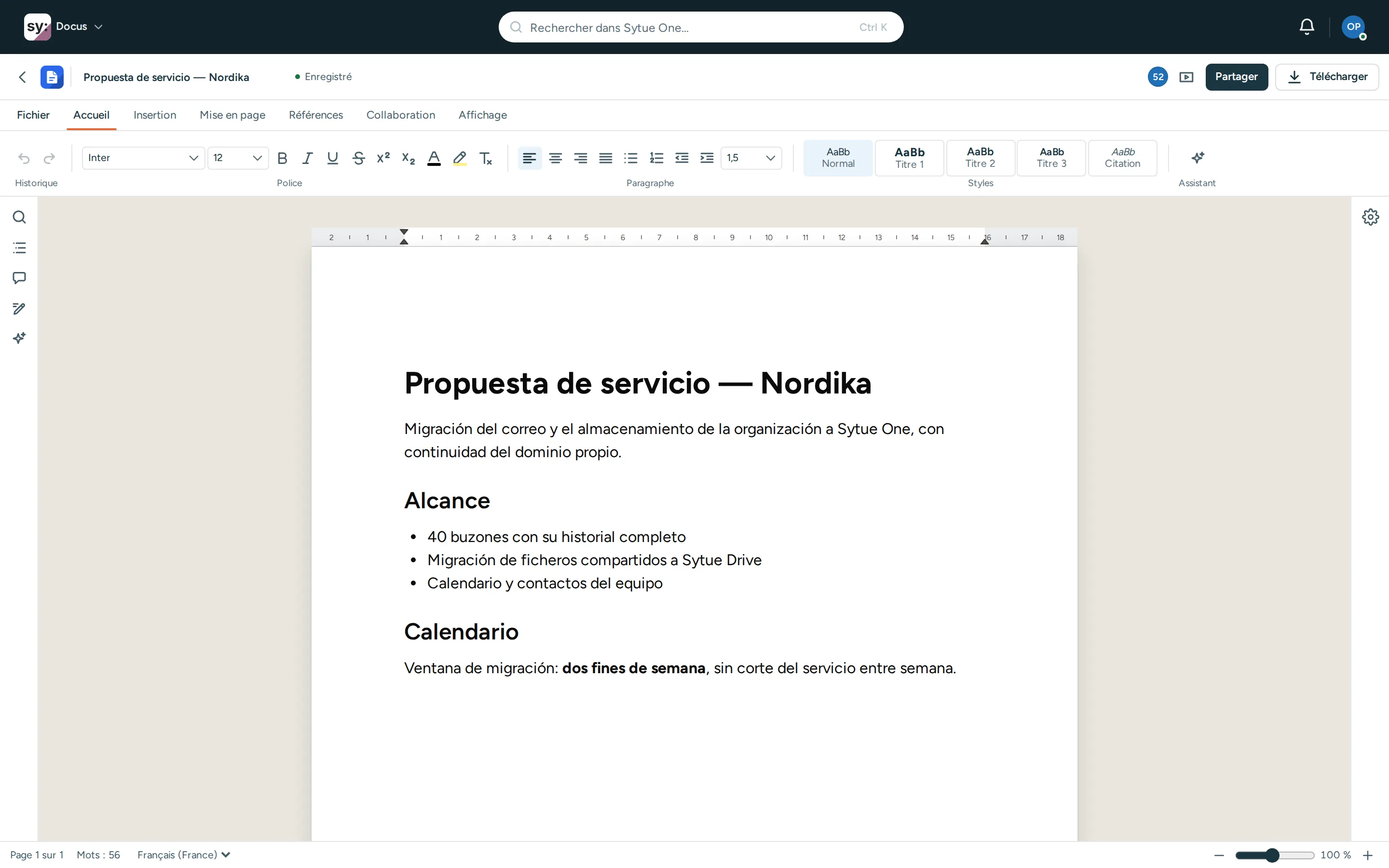Decrease paragraph indent
This screenshot has height=868, width=1389.
(681, 158)
